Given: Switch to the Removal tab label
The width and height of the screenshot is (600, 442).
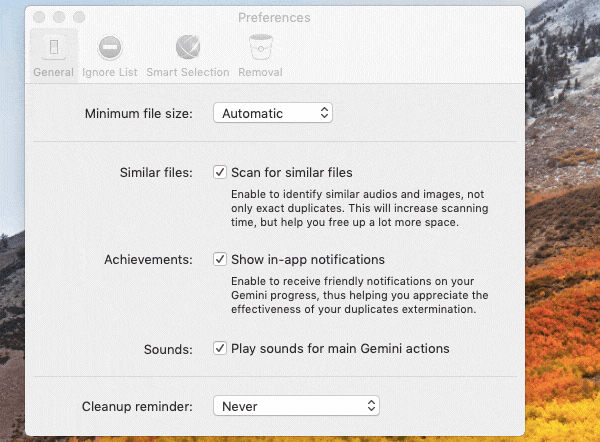Looking at the screenshot, I should tap(261, 72).
